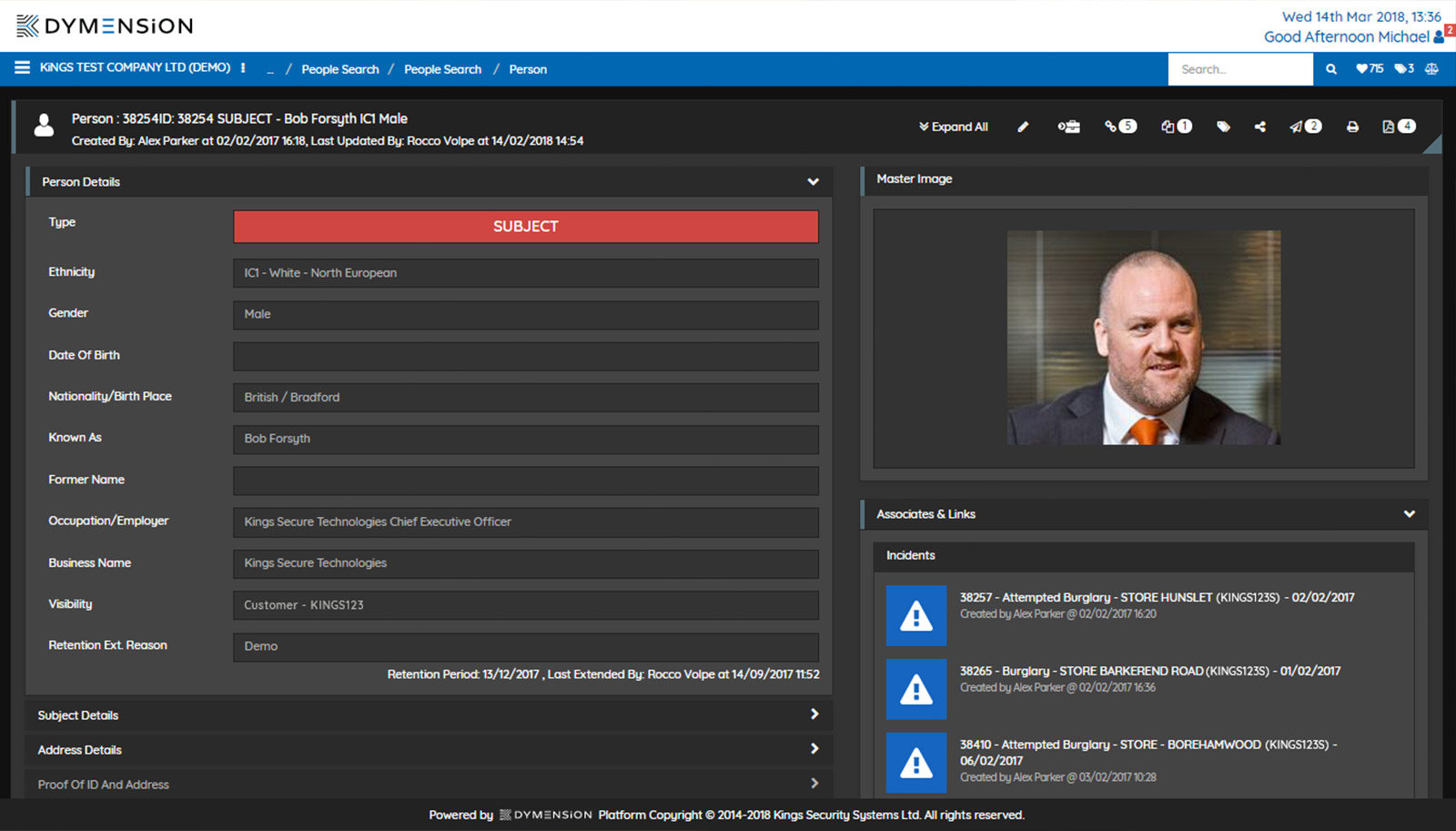Click the Visibility field Customer - KINGS123
This screenshot has width=1456, height=831.
(526, 605)
